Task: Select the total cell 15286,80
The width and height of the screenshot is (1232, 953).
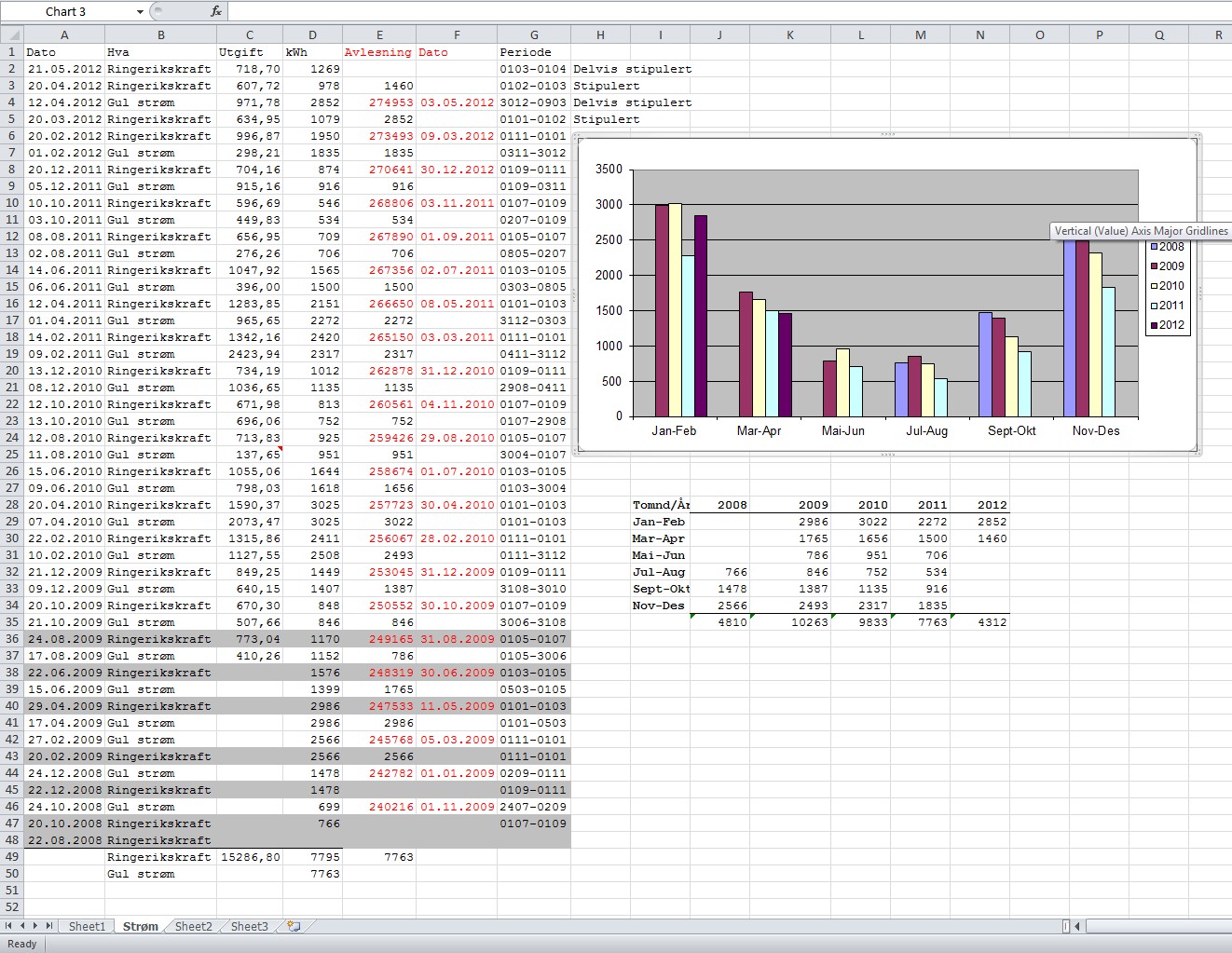Action: tap(250, 857)
